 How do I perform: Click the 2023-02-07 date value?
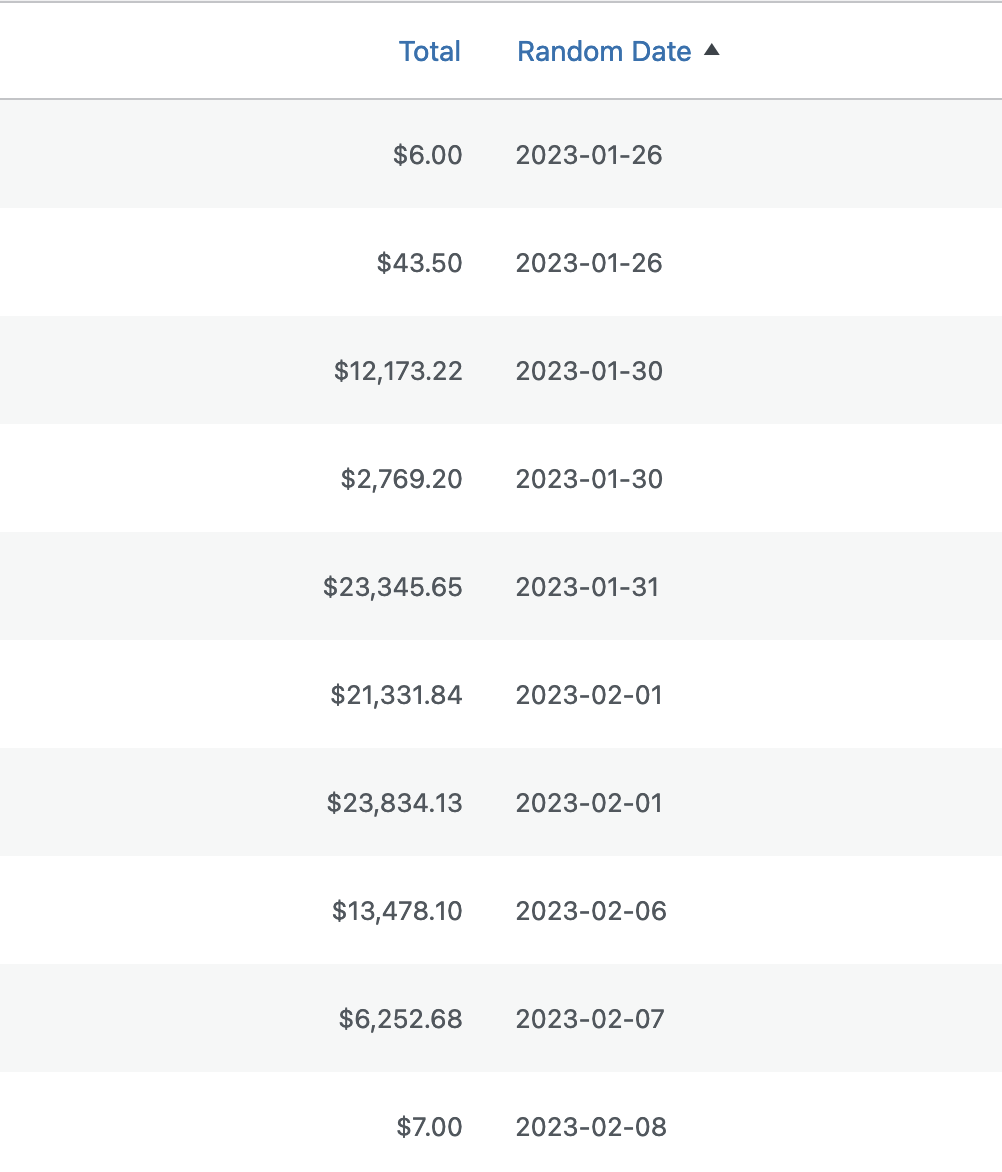pyautogui.click(x=590, y=1019)
